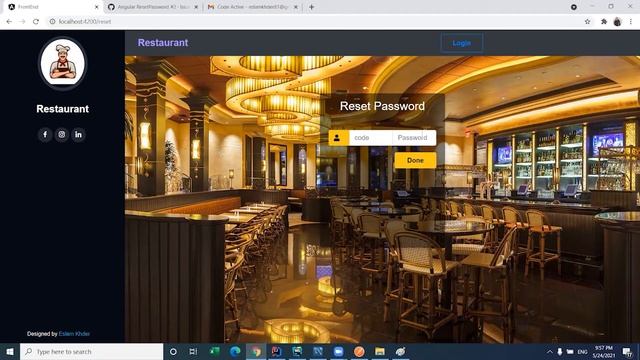Reload the current page
Image resolution: width=640 pixels, height=360 pixels.
click(x=36, y=21)
